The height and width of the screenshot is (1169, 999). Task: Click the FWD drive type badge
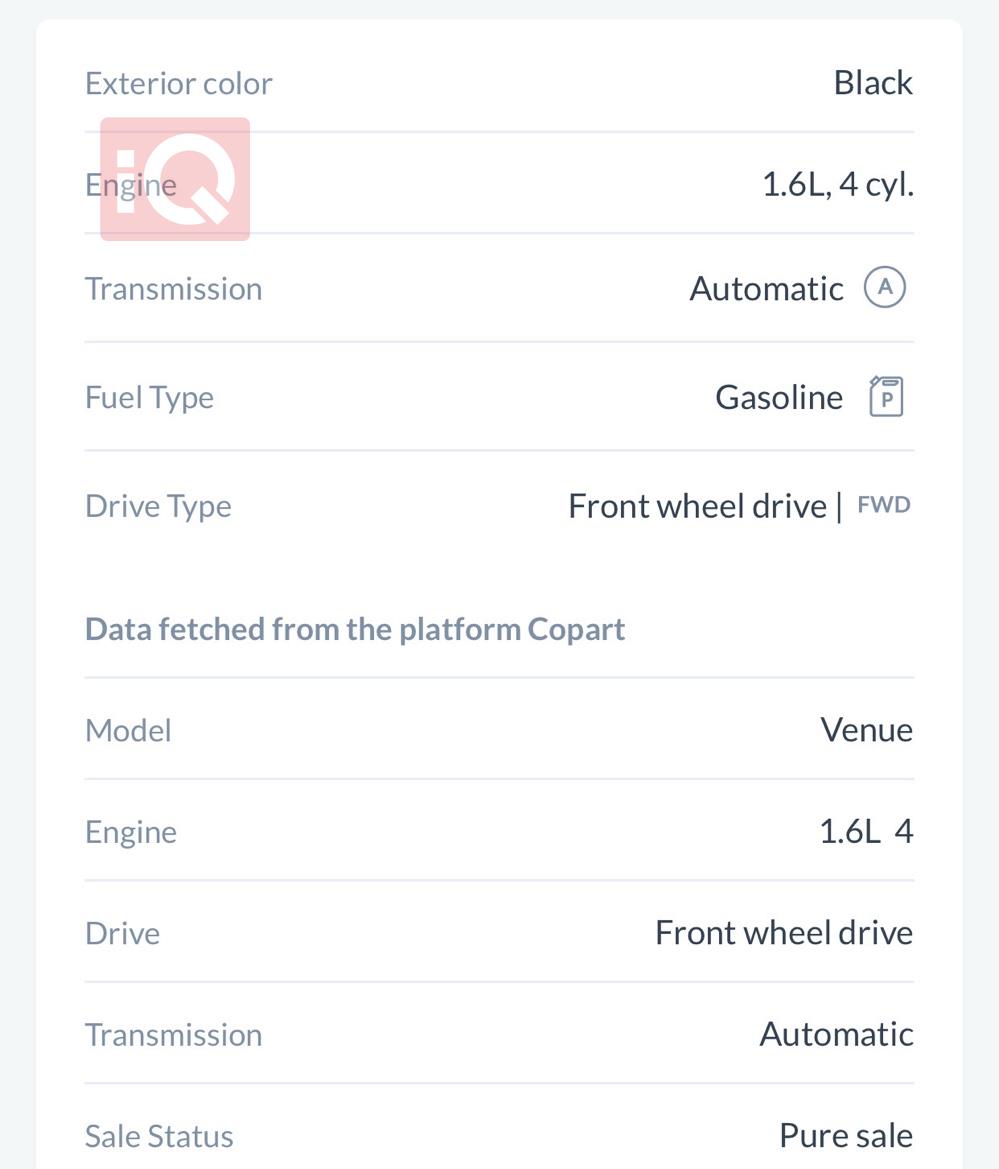[884, 505]
